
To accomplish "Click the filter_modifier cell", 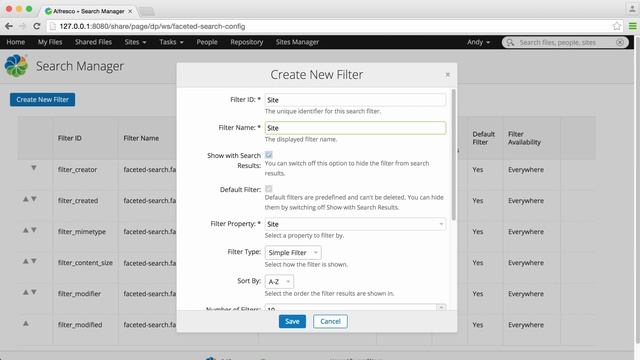I will coord(79,293).
